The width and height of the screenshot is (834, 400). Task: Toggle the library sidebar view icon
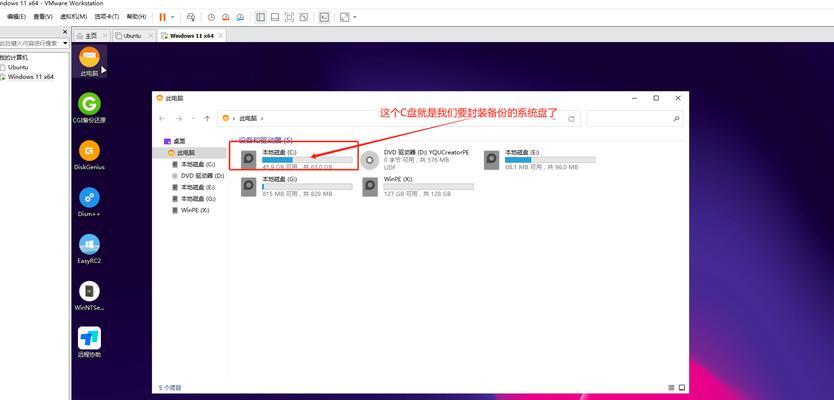coord(260,17)
